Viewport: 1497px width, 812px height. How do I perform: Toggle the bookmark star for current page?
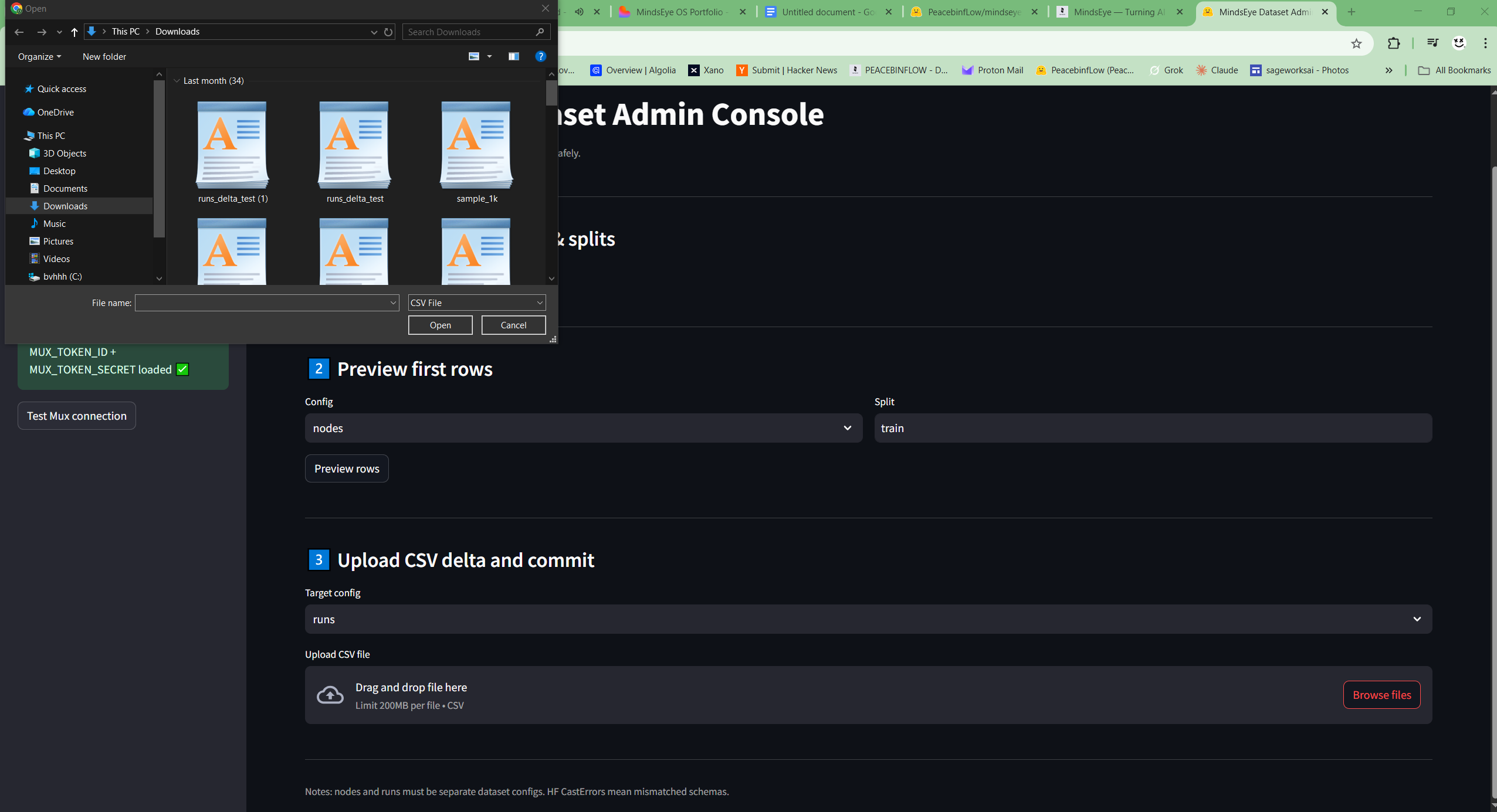pos(1356,43)
